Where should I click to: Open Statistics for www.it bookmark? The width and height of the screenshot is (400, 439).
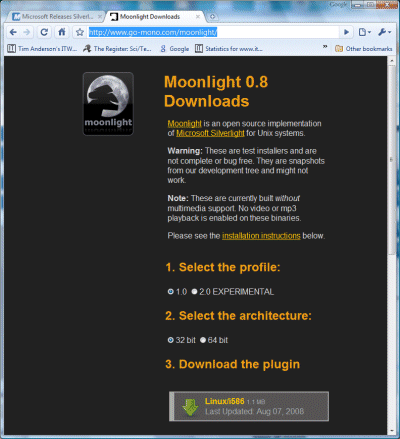[x=229, y=49]
